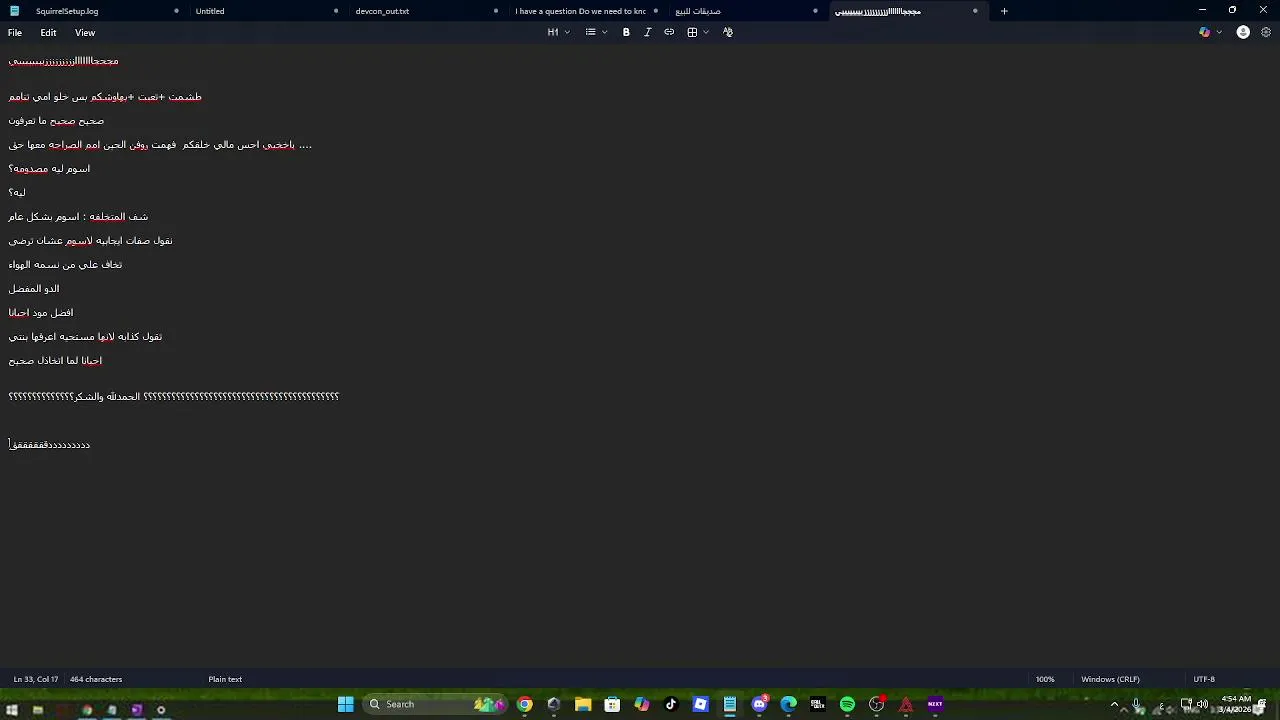Click unsaved dot on SquirrelSetup.log tab
Viewport: 1280px width, 720px height.
(x=176, y=11)
